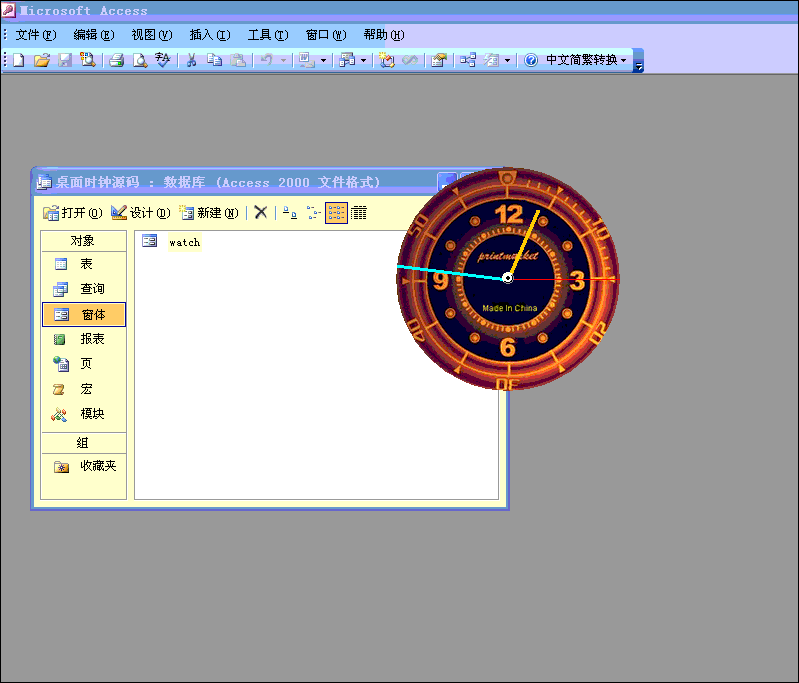This screenshot has width=799, height=683.
Task: Click the Analyze toolbar icon
Action: (347, 60)
